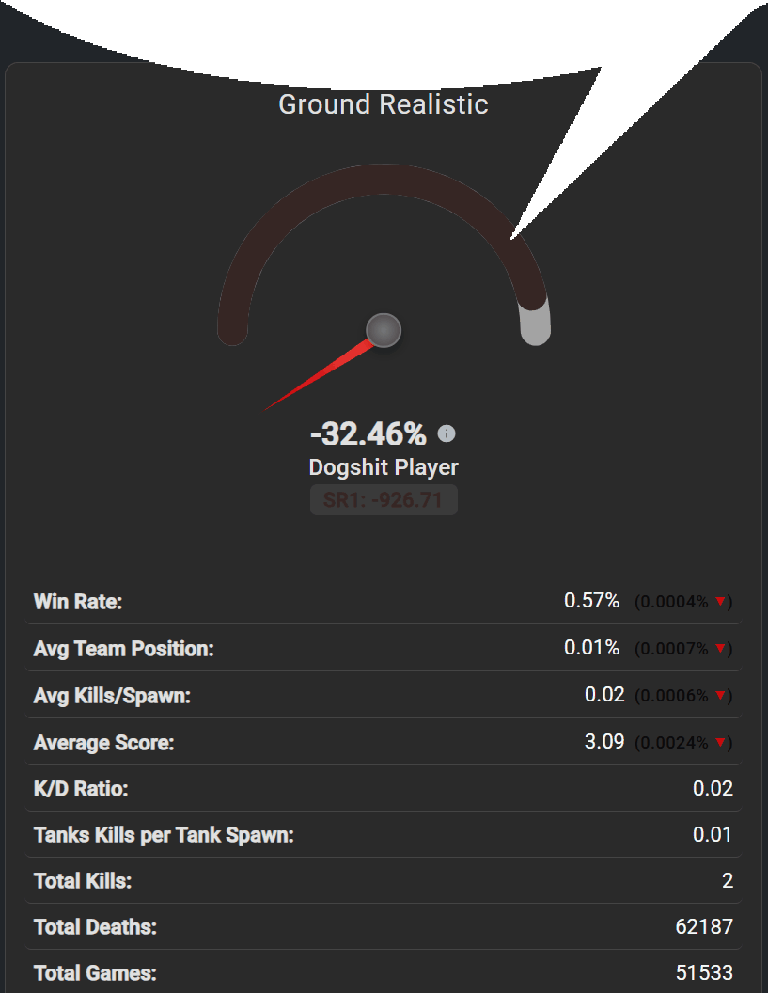The image size is (768, 993).
Task: Click the -32.46% rating value
Action: [368, 434]
